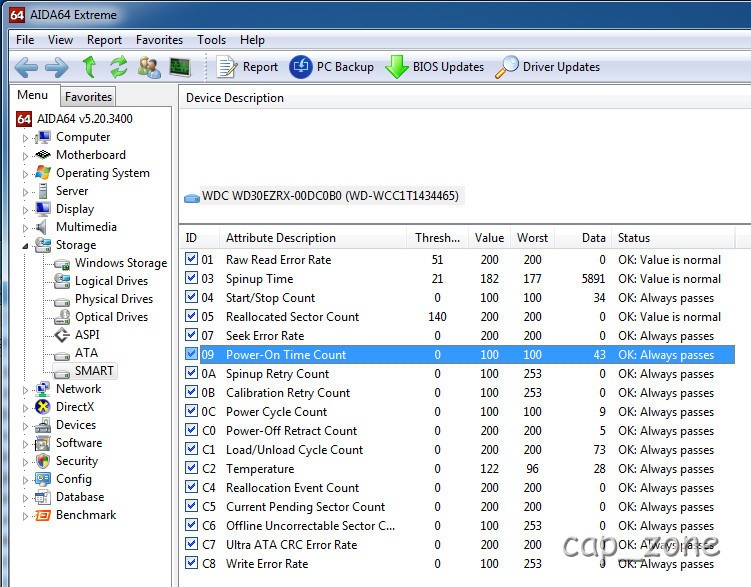Open the Report menu

tap(104, 40)
